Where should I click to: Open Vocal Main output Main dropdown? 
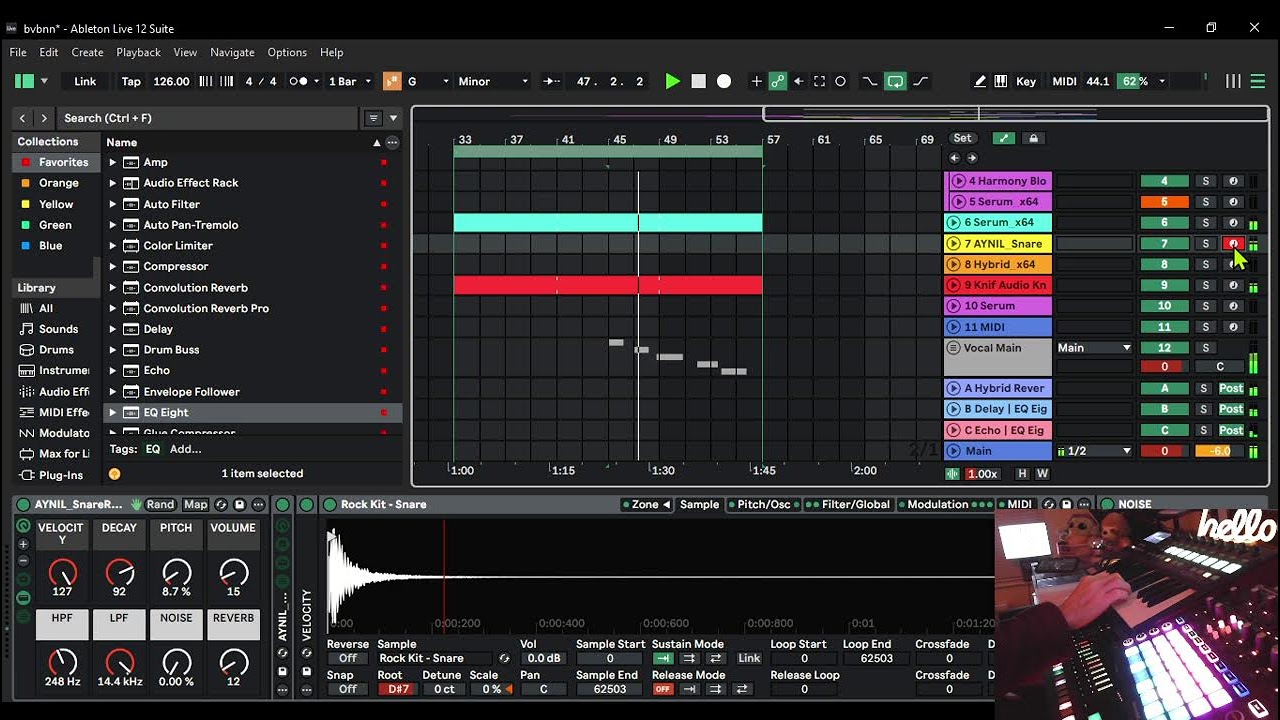(1094, 348)
